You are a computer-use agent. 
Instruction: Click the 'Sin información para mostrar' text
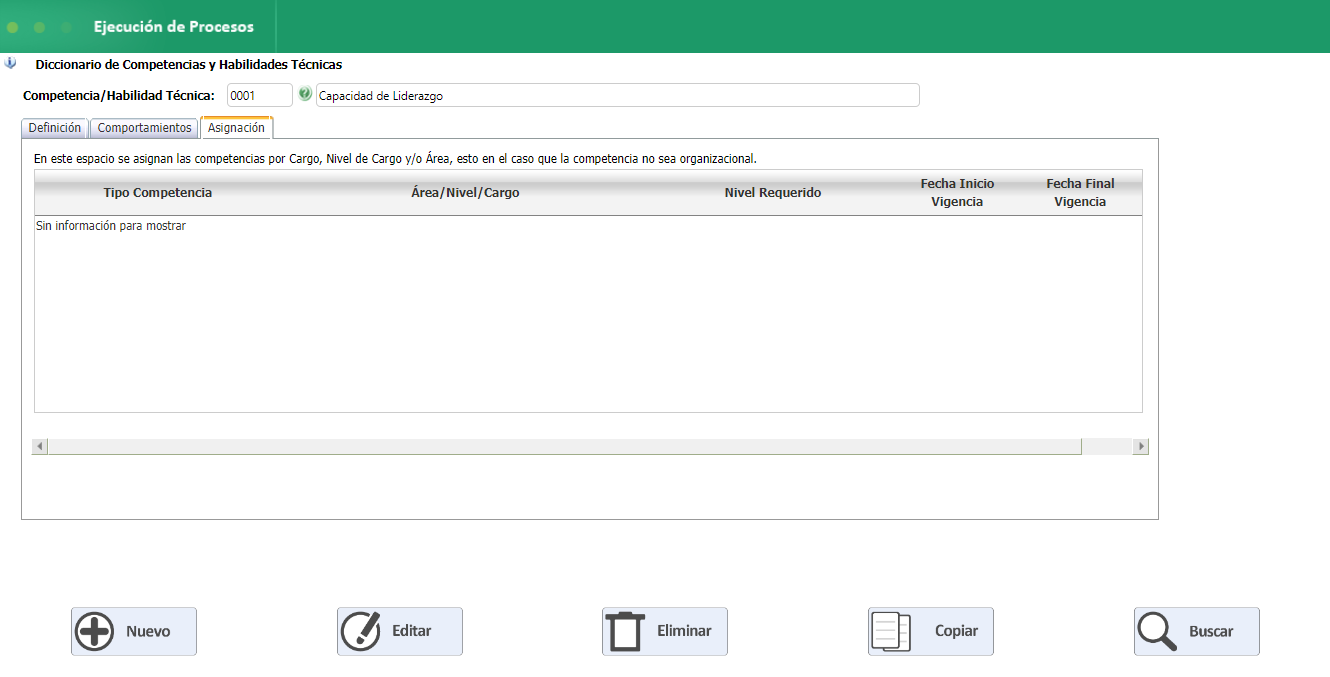click(x=111, y=226)
